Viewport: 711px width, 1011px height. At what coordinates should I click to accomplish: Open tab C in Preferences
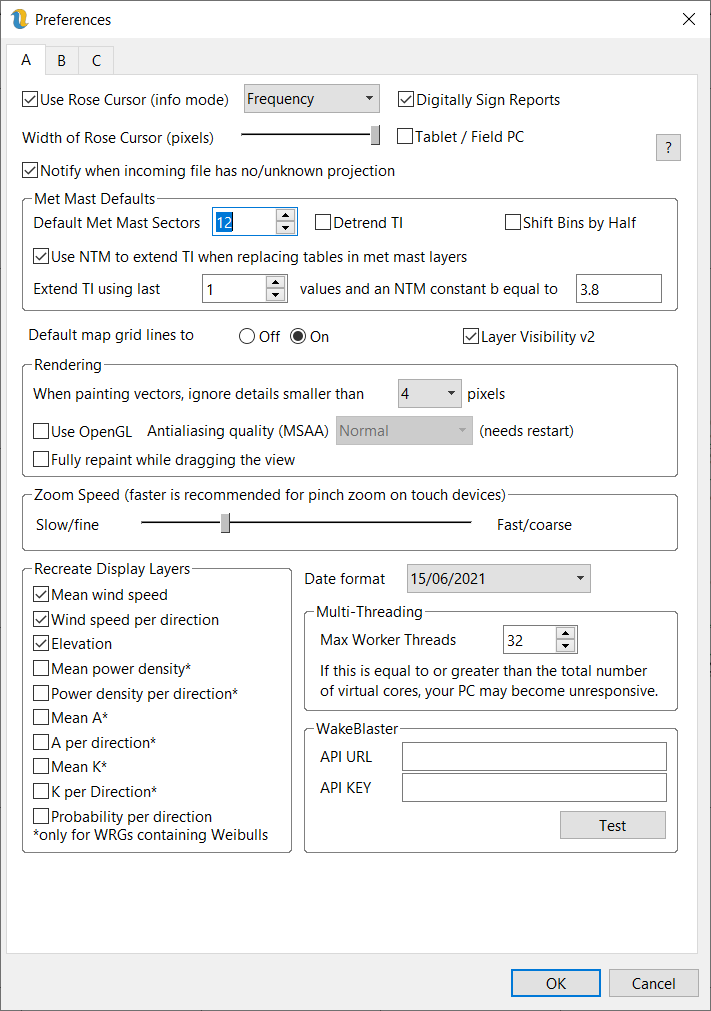(x=96, y=61)
